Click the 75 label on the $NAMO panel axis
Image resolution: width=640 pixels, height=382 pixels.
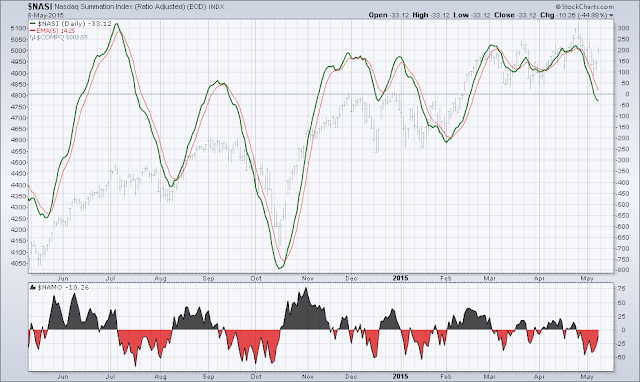(621, 289)
